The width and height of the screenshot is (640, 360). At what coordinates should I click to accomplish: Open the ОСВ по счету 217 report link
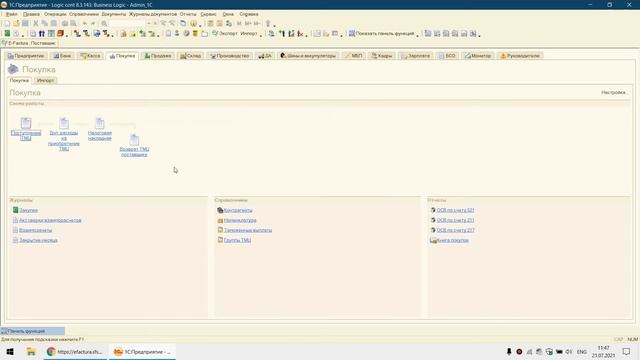click(456, 230)
